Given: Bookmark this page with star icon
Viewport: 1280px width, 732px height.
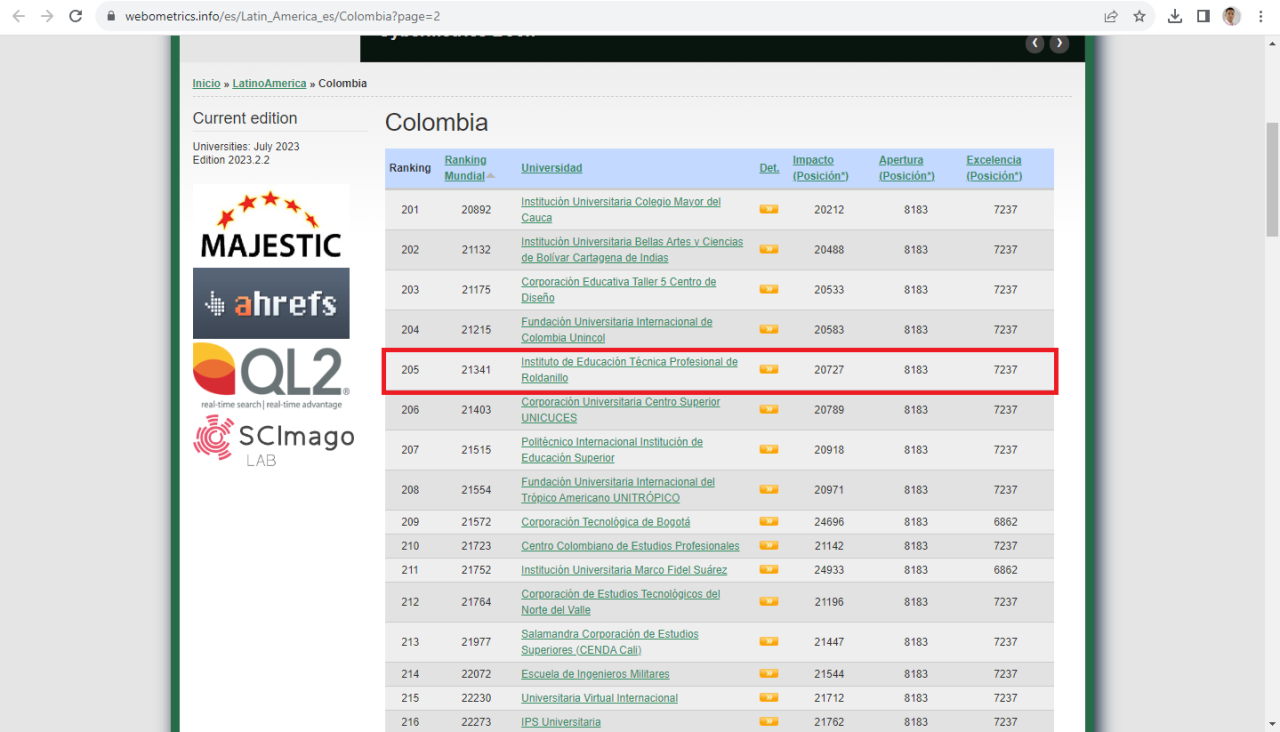Looking at the screenshot, I should pos(1139,16).
